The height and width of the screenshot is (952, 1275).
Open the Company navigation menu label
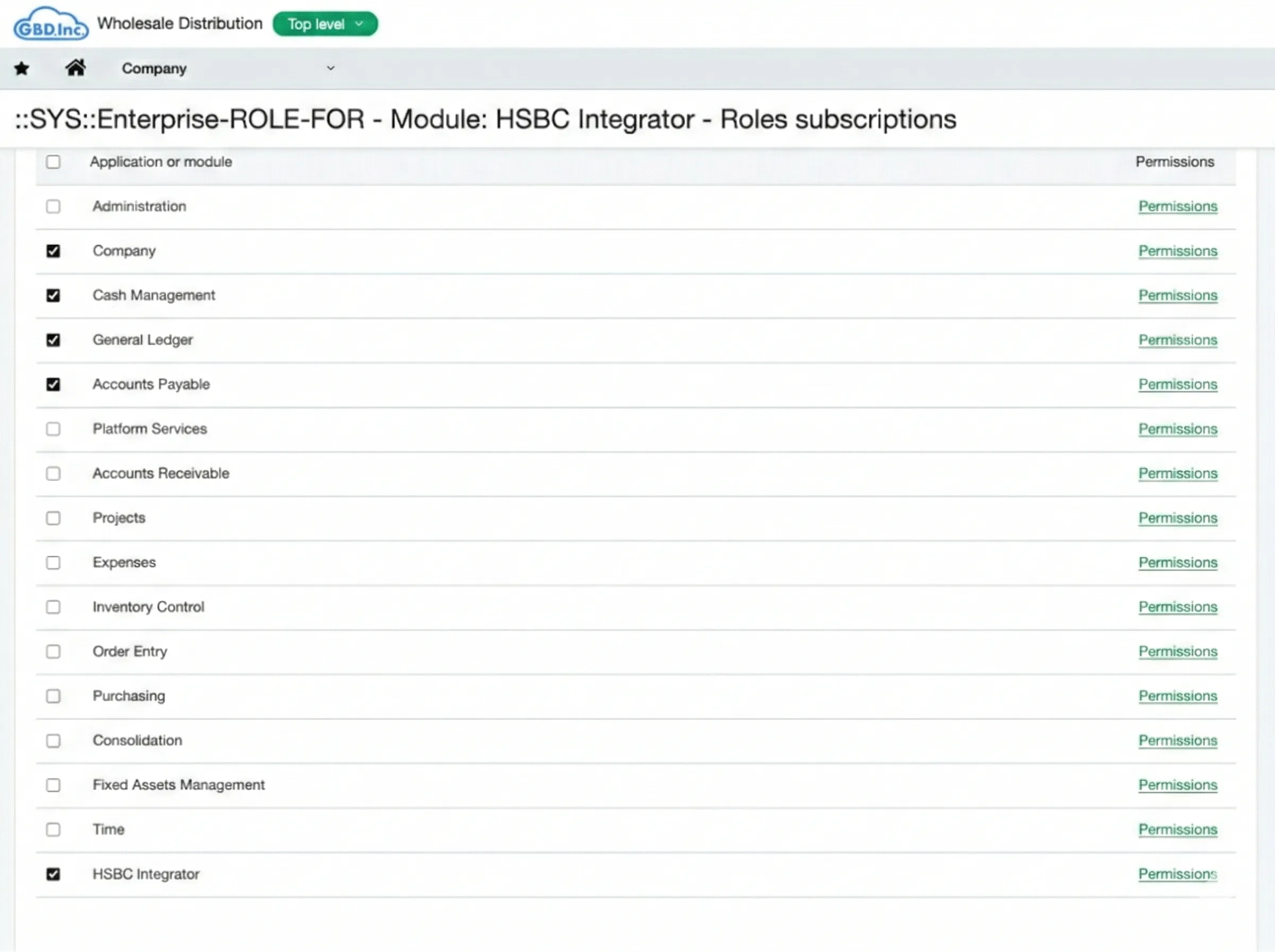(x=154, y=69)
